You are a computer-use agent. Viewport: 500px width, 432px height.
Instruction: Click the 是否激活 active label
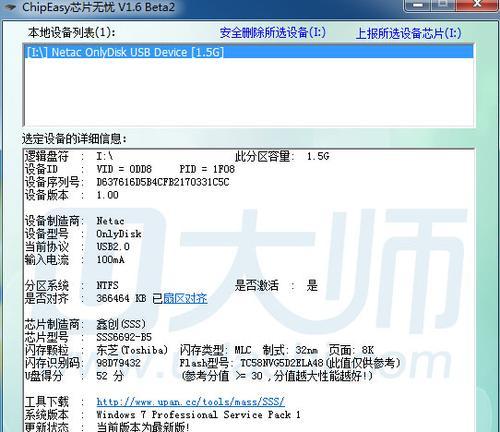(x=257, y=285)
